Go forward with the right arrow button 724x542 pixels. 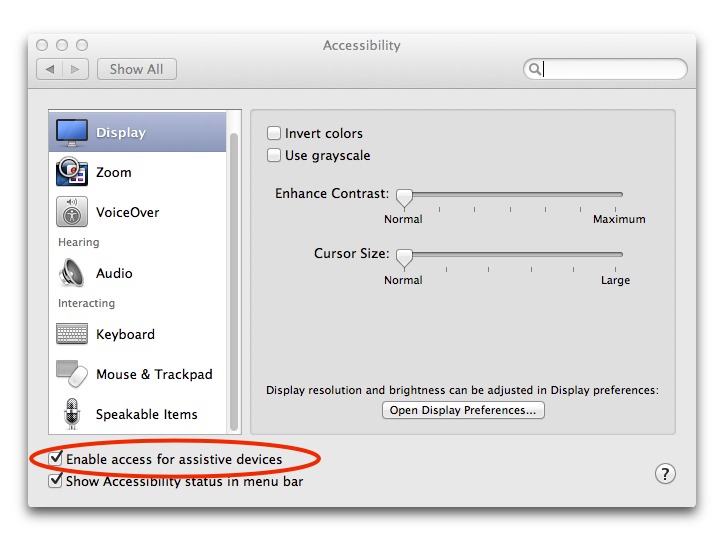click(75, 69)
